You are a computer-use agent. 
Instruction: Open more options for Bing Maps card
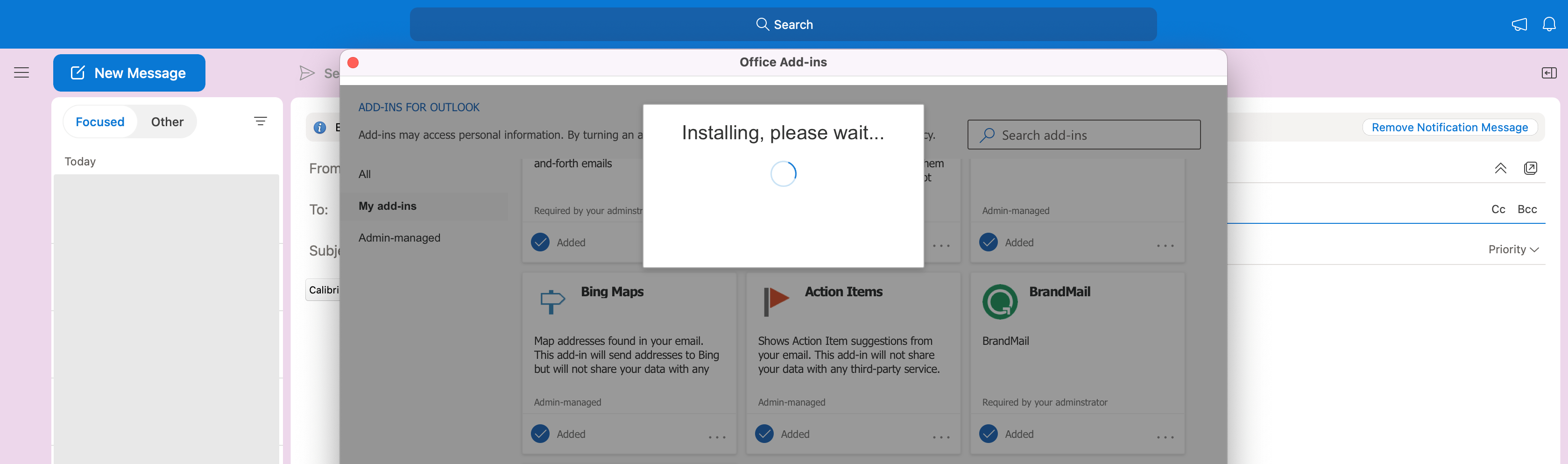[x=717, y=436]
